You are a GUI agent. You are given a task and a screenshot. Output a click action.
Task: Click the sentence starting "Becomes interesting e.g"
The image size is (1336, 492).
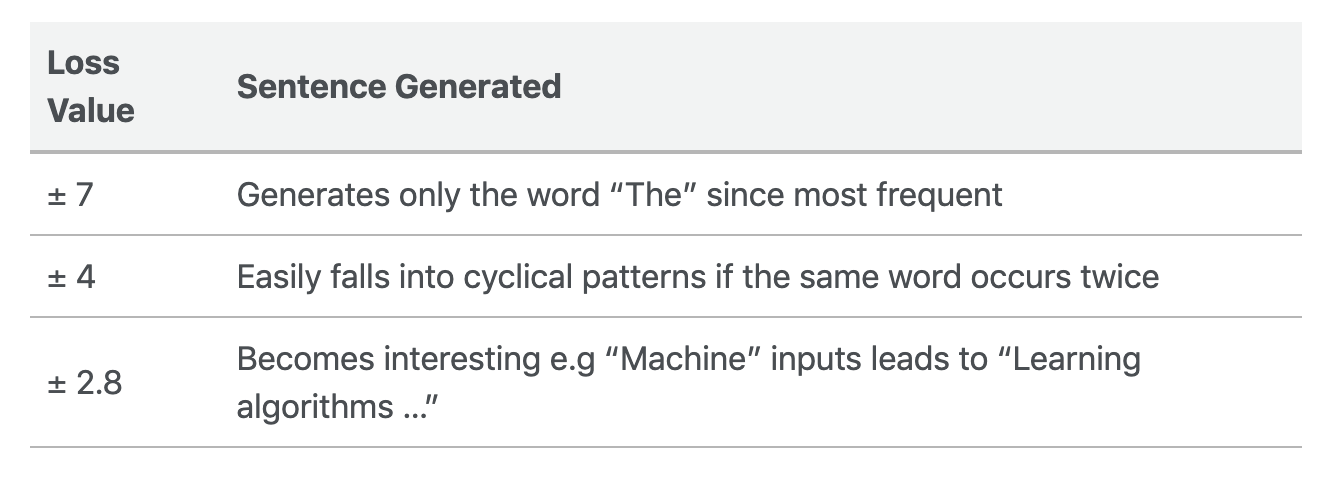(x=688, y=383)
